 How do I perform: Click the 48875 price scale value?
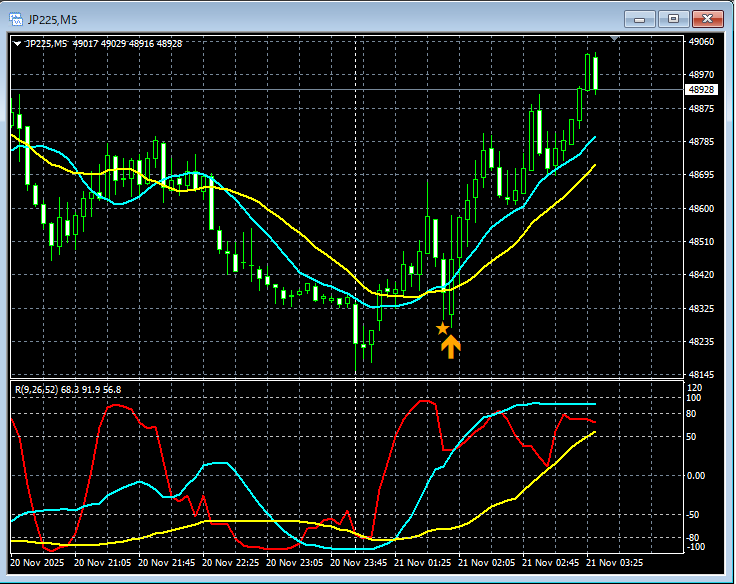(x=701, y=108)
